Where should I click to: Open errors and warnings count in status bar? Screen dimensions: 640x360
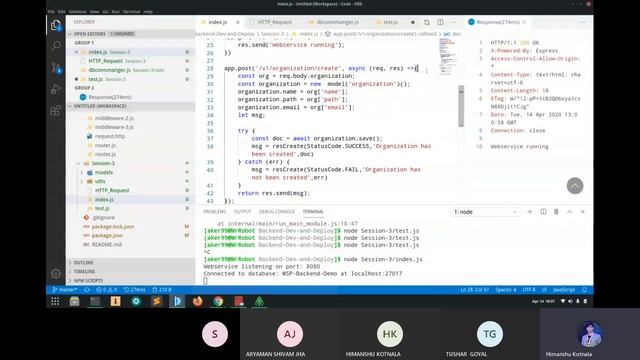[x=107, y=290]
